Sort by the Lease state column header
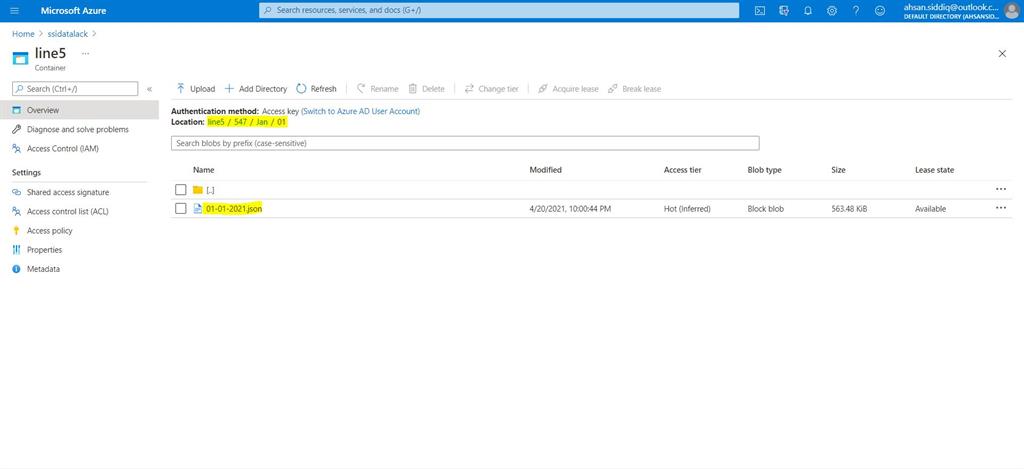 935,170
